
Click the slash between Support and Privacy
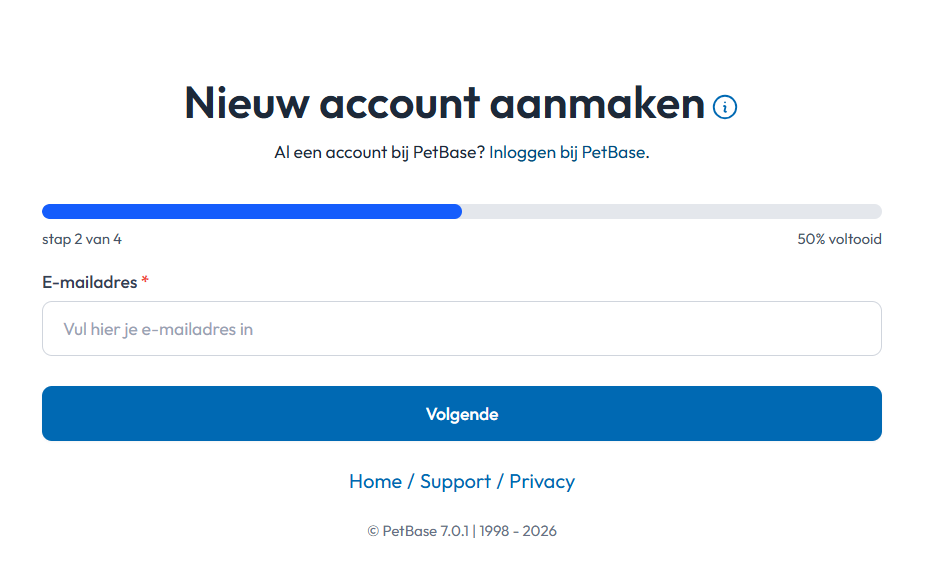pyautogui.click(x=500, y=482)
